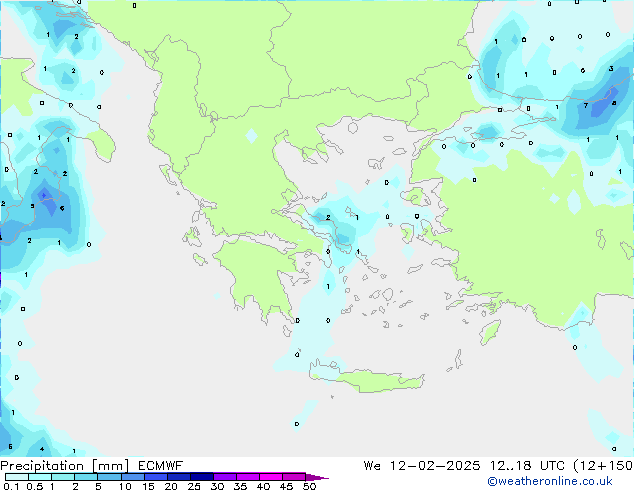Screen dimensions: 634x490
Task: Click the '[mm]' unit label
Action: click(110, 466)
